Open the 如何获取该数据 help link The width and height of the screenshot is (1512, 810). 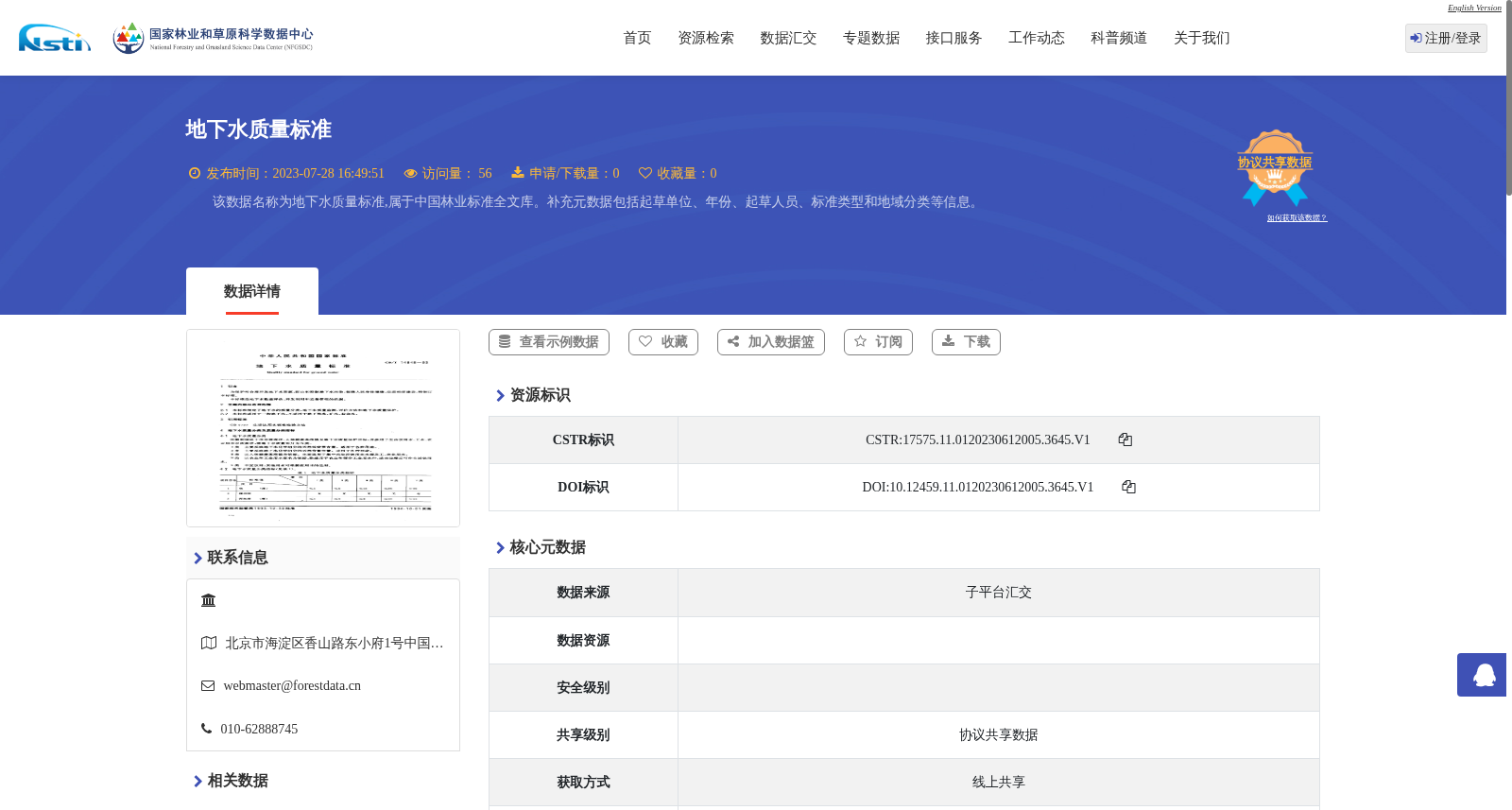click(1297, 218)
